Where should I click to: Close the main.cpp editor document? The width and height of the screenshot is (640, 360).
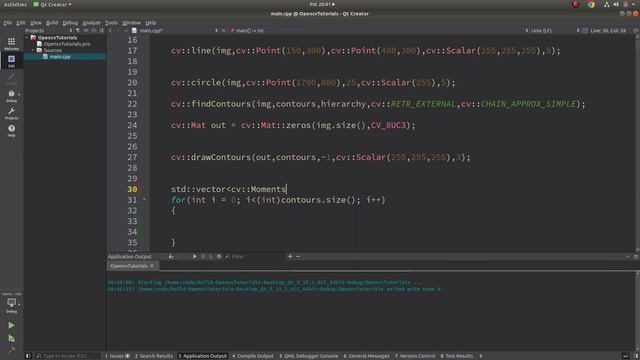(x=223, y=31)
